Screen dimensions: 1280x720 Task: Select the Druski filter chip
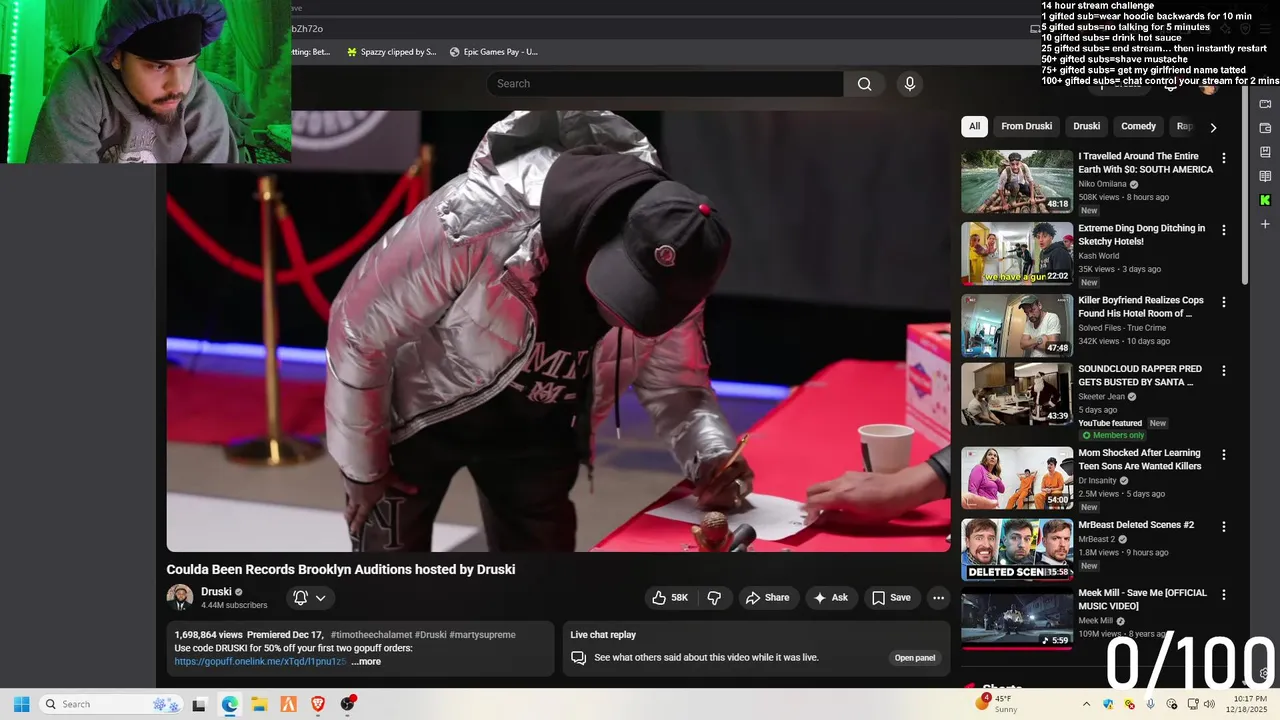[1087, 126]
